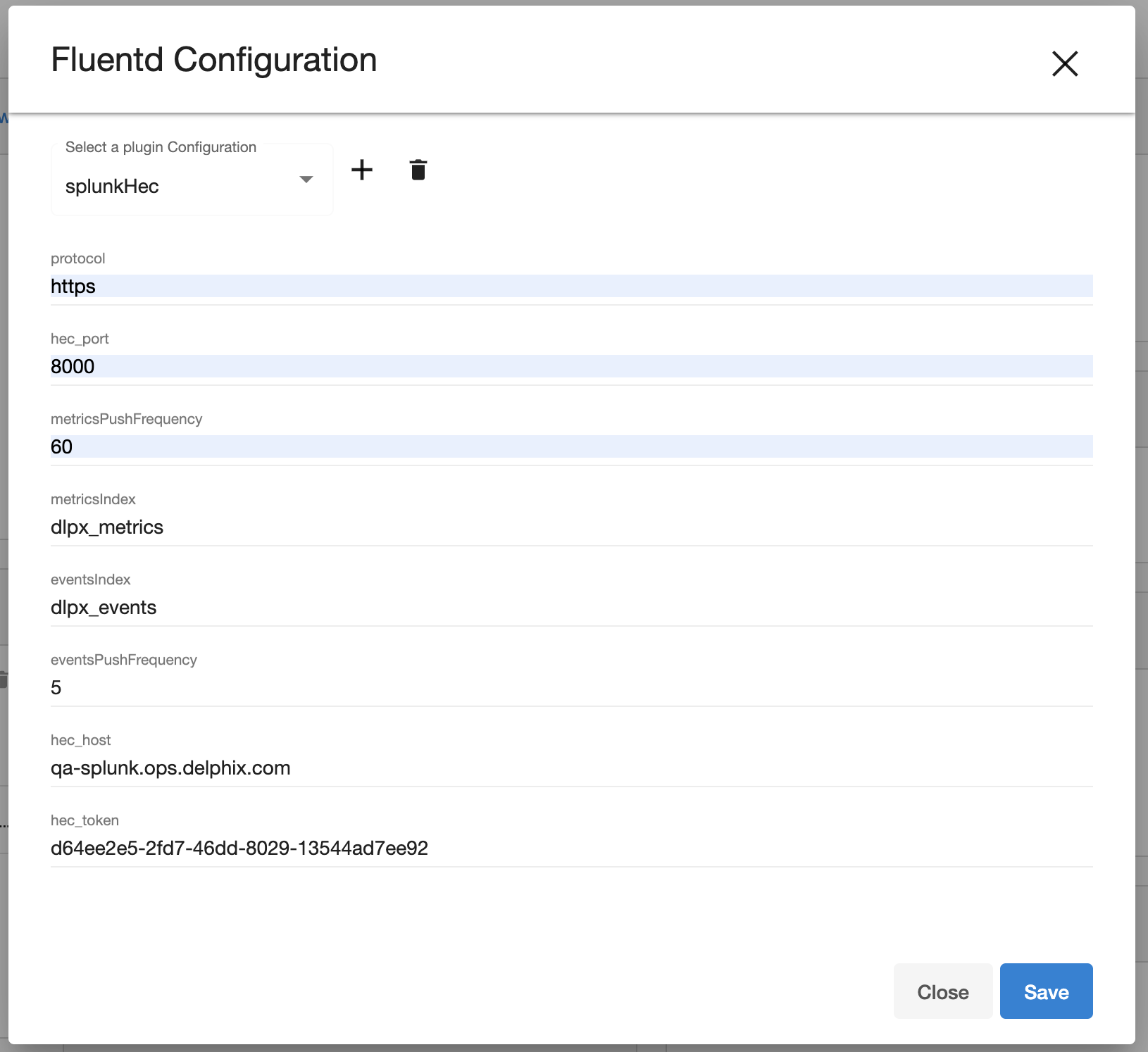Click the eventsPushFrequency field showing 5
Image resolution: width=1148 pixels, height=1052 pixels.
pos(570,687)
